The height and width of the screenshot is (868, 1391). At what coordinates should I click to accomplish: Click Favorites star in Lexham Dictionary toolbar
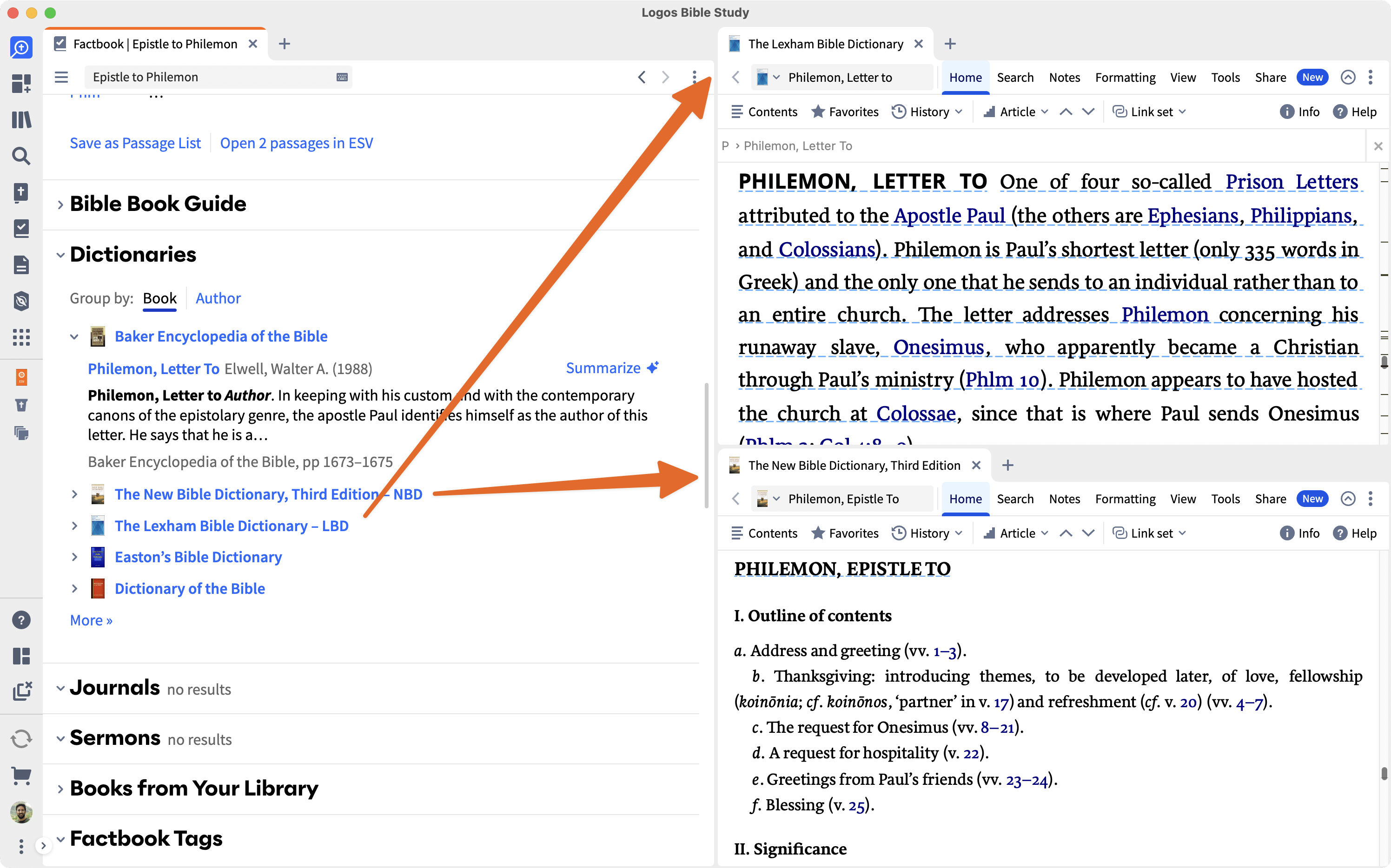click(x=844, y=112)
